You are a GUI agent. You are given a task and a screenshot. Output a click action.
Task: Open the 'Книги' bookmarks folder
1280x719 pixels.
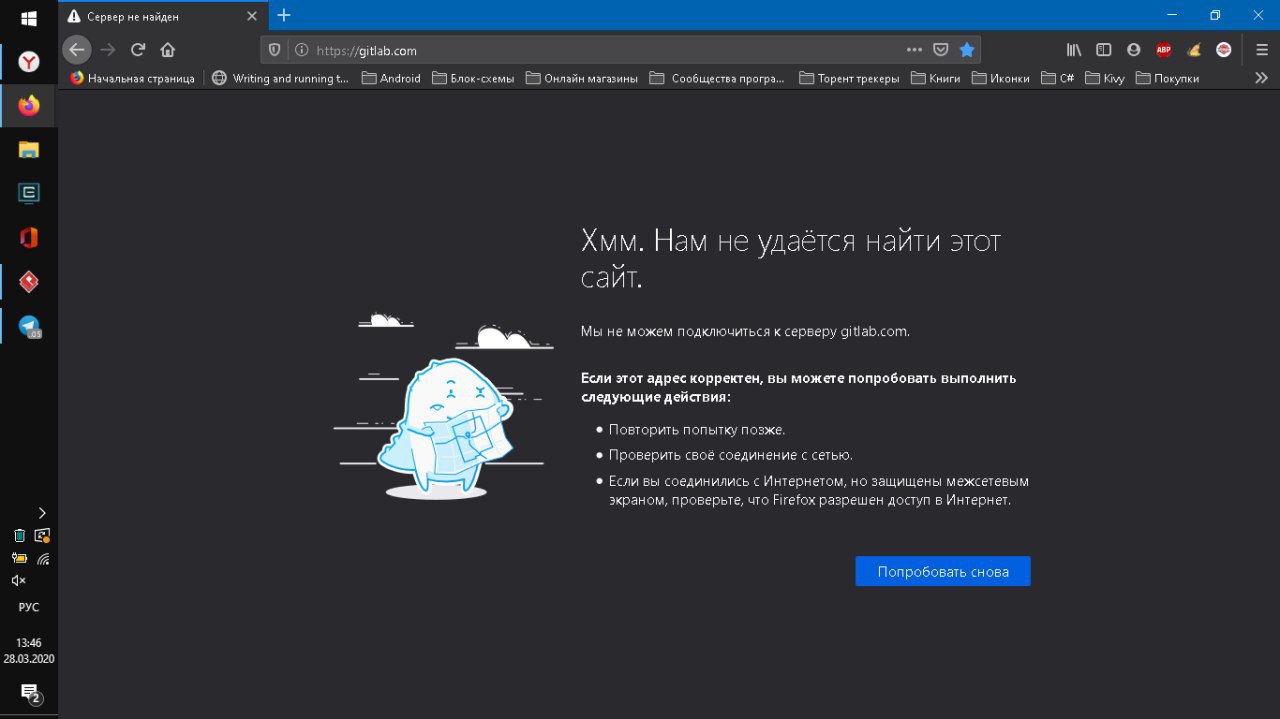pyautogui.click(x=936, y=78)
